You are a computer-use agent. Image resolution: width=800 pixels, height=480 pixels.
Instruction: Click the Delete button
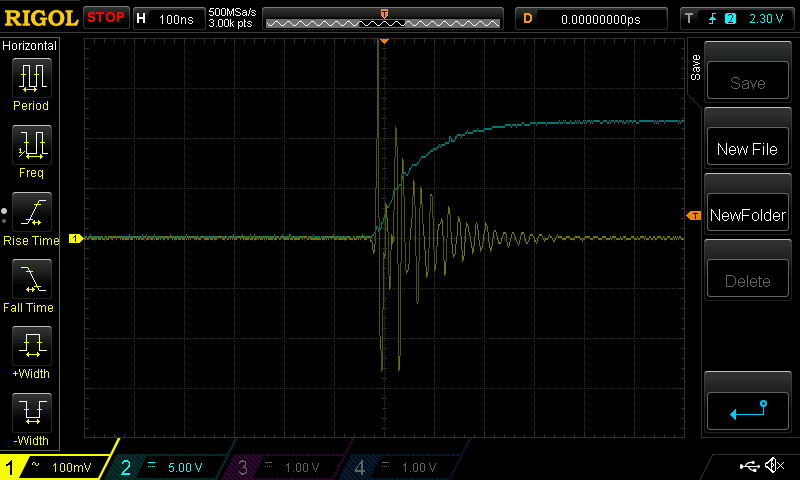(x=747, y=279)
